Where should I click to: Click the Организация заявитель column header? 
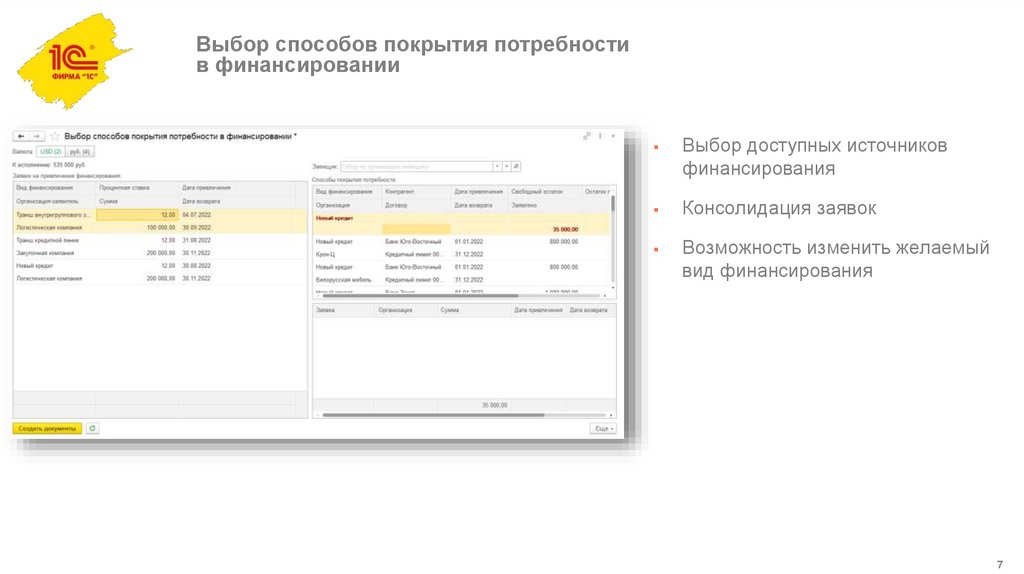point(54,201)
